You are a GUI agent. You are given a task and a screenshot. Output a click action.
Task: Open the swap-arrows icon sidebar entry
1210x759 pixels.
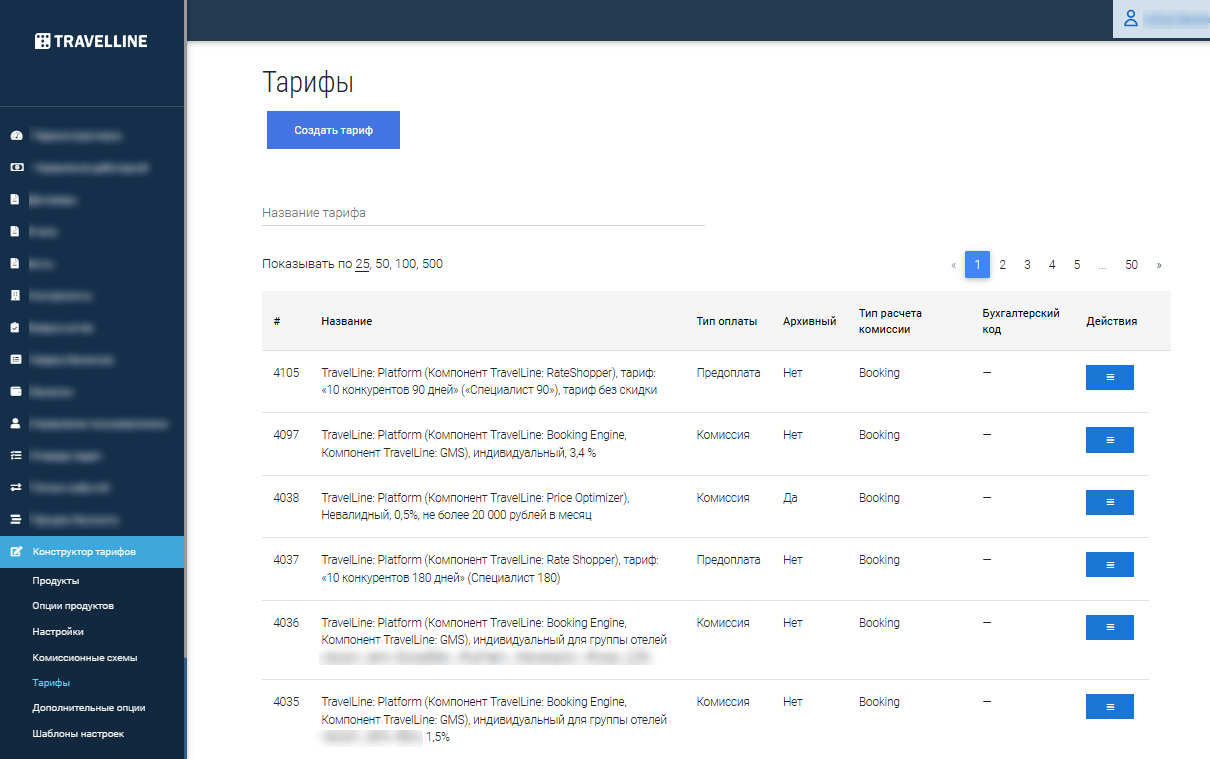point(15,487)
